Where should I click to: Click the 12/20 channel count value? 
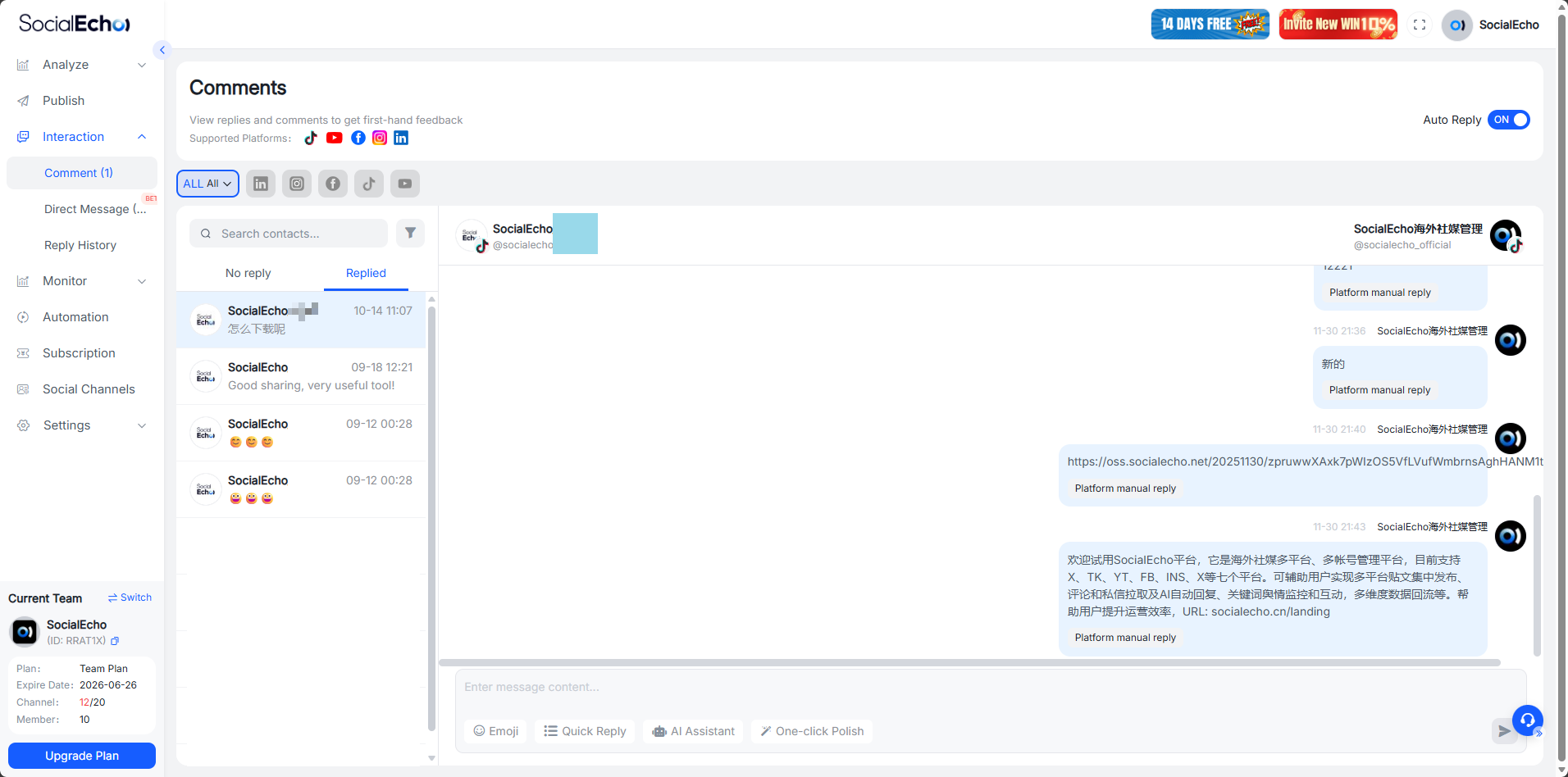click(x=93, y=702)
